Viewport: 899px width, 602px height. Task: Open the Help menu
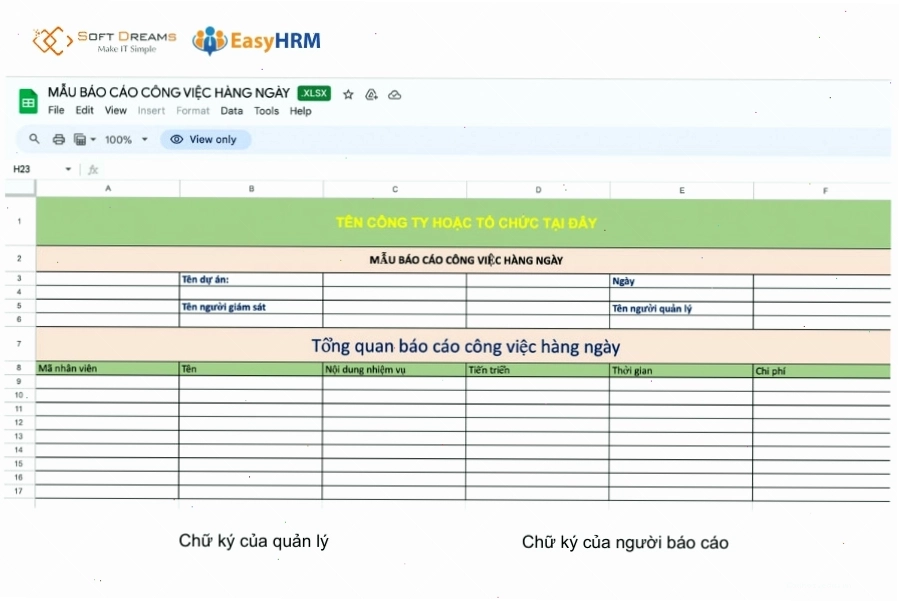pyautogui.click(x=300, y=111)
